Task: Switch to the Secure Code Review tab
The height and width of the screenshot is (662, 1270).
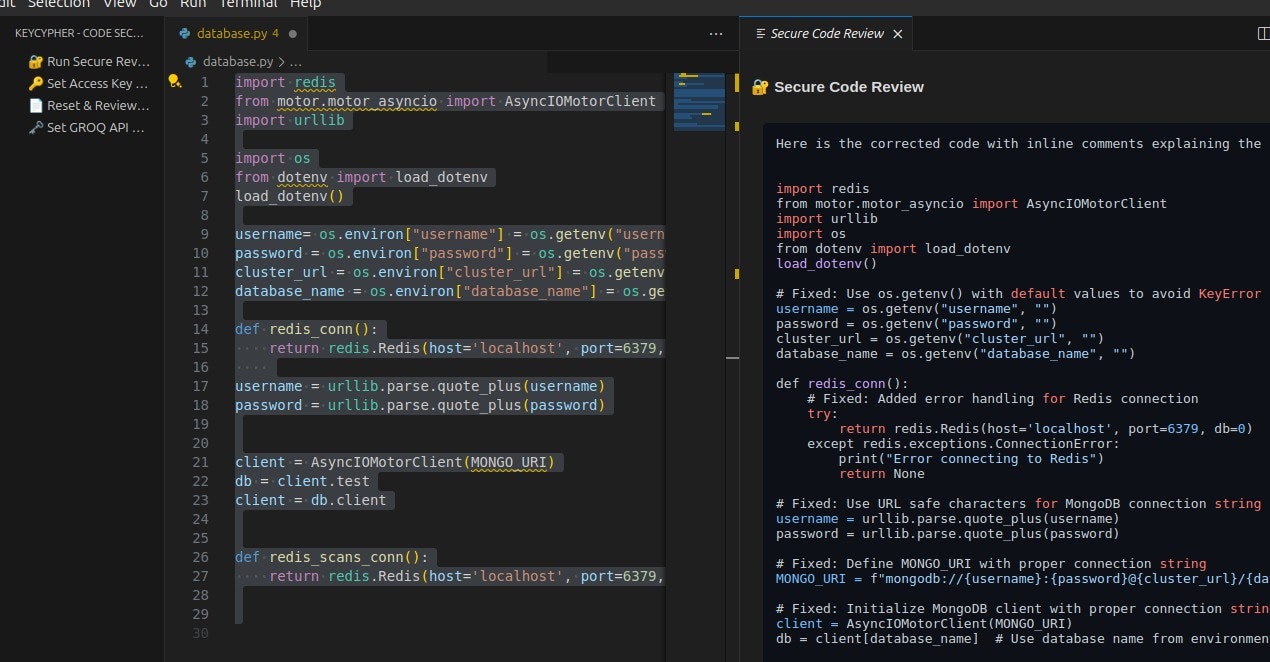Action: pyautogui.click(x=826, y=33)
